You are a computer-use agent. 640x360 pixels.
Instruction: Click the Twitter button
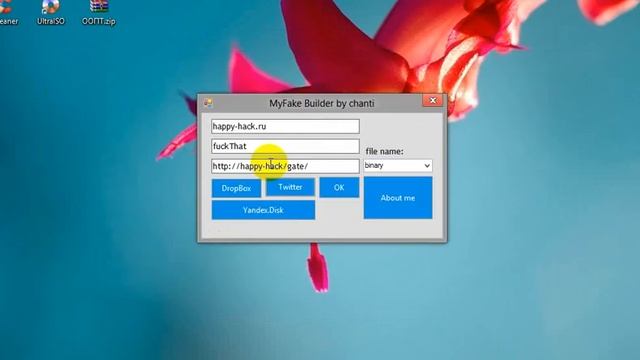tap(290, 187)
